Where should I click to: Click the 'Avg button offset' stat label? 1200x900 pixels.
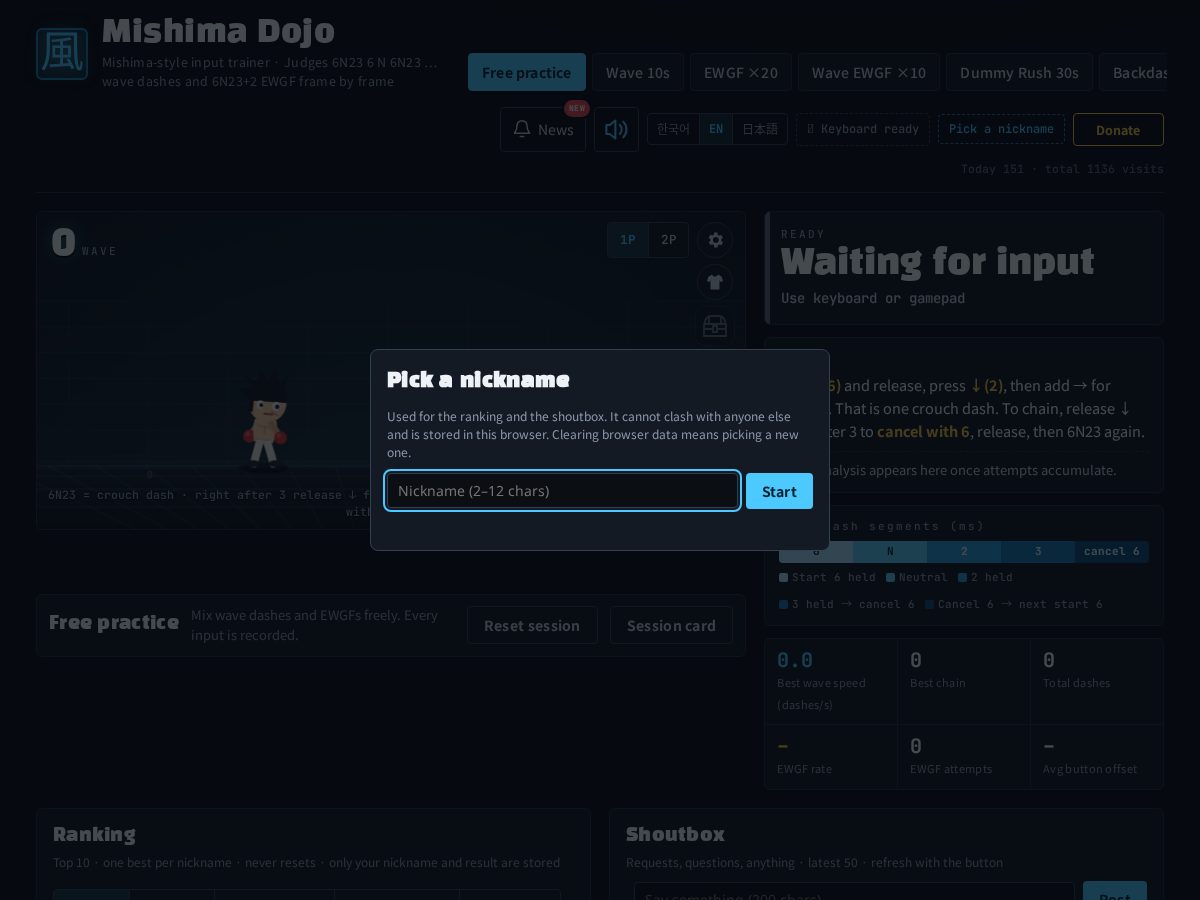1090,769
